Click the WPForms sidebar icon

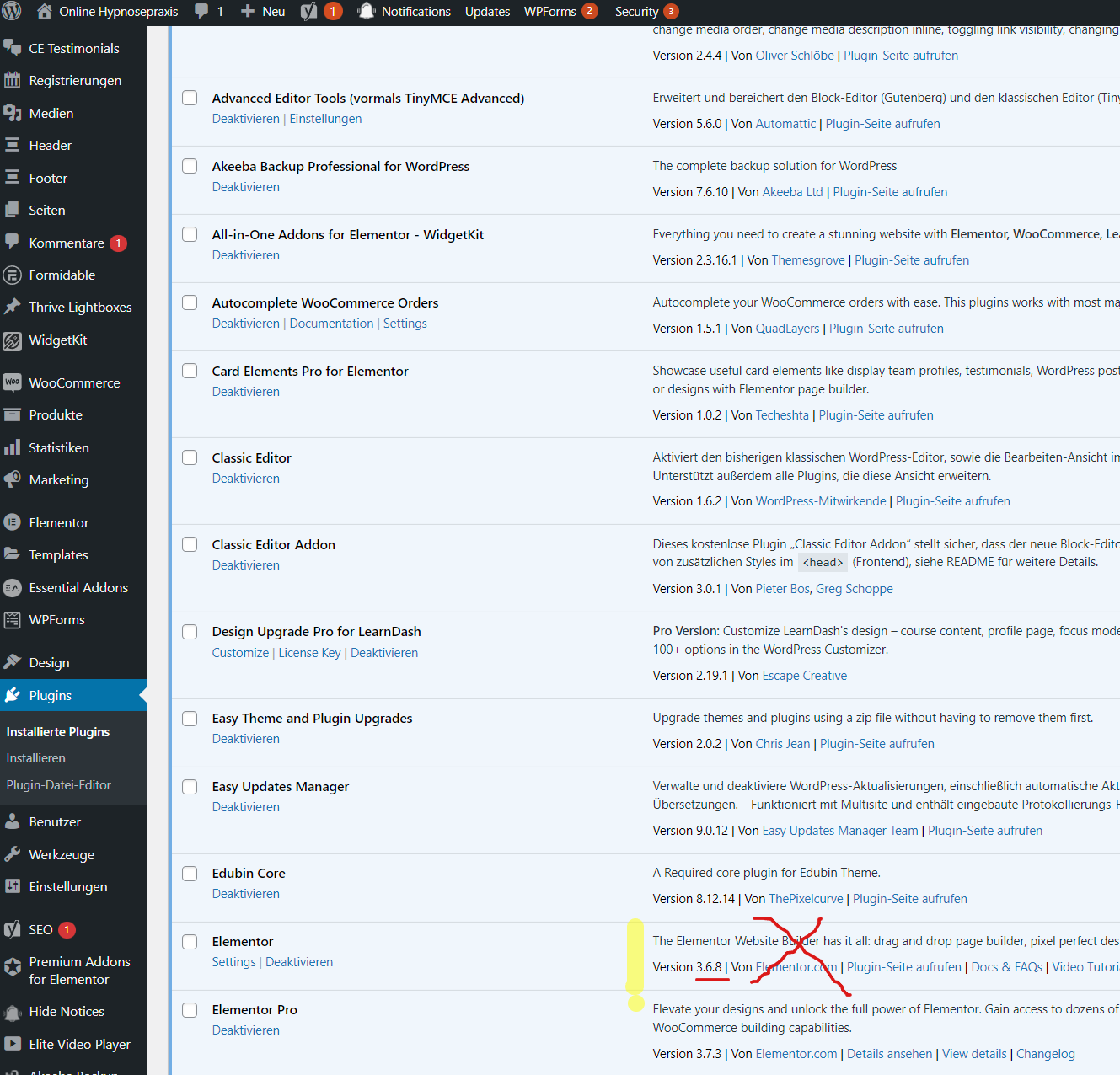[x=13, y=619]
